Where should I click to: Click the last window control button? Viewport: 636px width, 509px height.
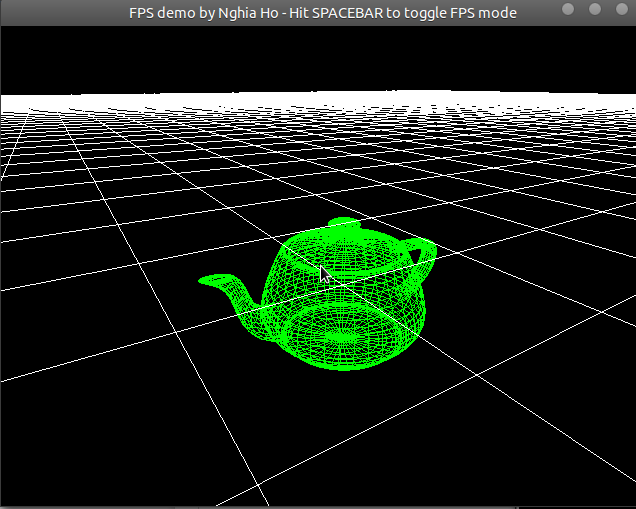[621, 9]
